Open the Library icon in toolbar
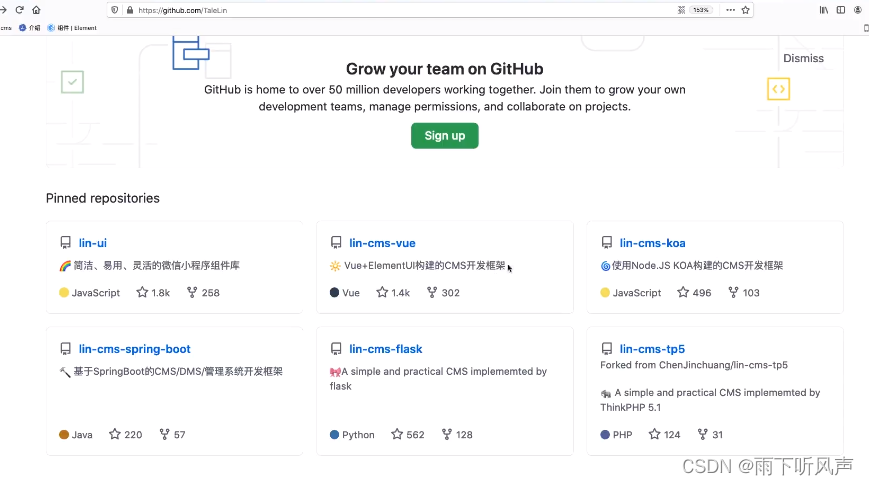The width and height of the screenshot is (869, 485). (x=824, y=10)
